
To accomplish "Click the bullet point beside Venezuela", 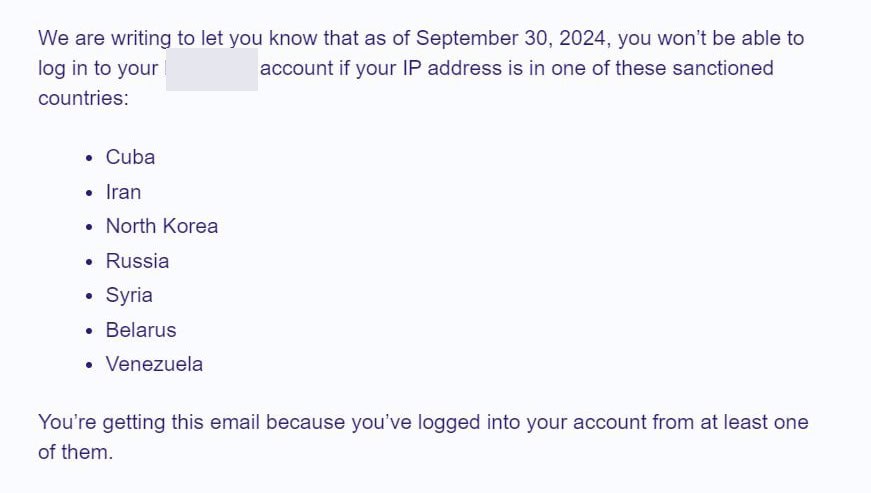I will (x=89, y=365).
